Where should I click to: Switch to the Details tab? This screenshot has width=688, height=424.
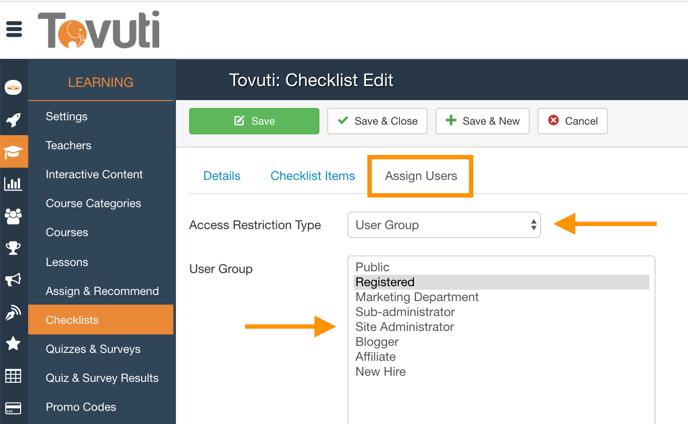point(221,176)
